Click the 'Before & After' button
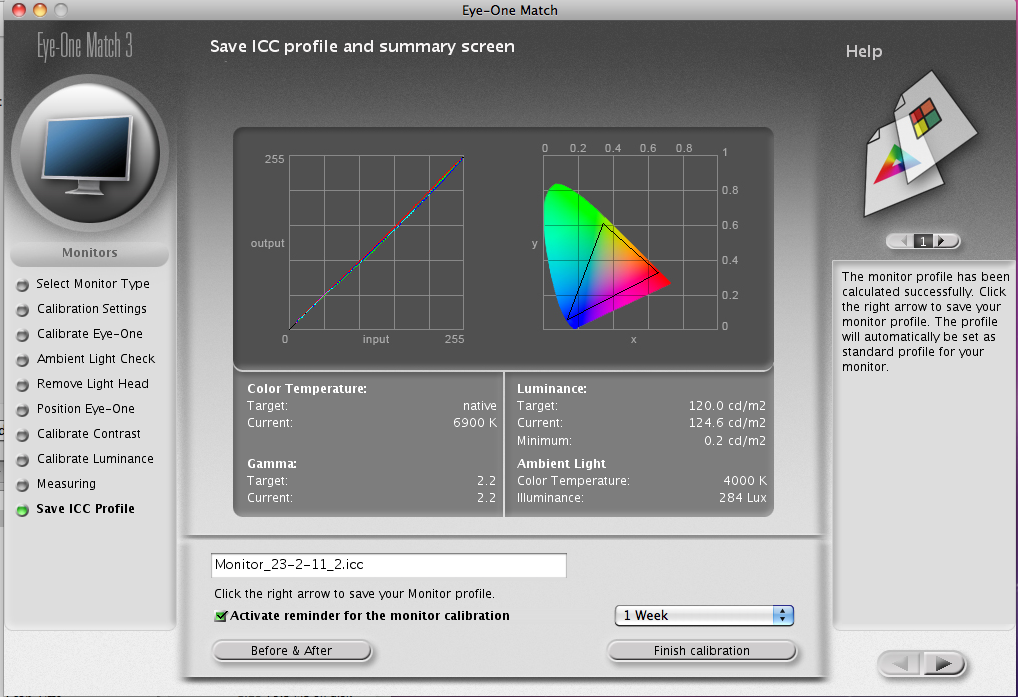The image size is (1018, 697). click(291, 650)
